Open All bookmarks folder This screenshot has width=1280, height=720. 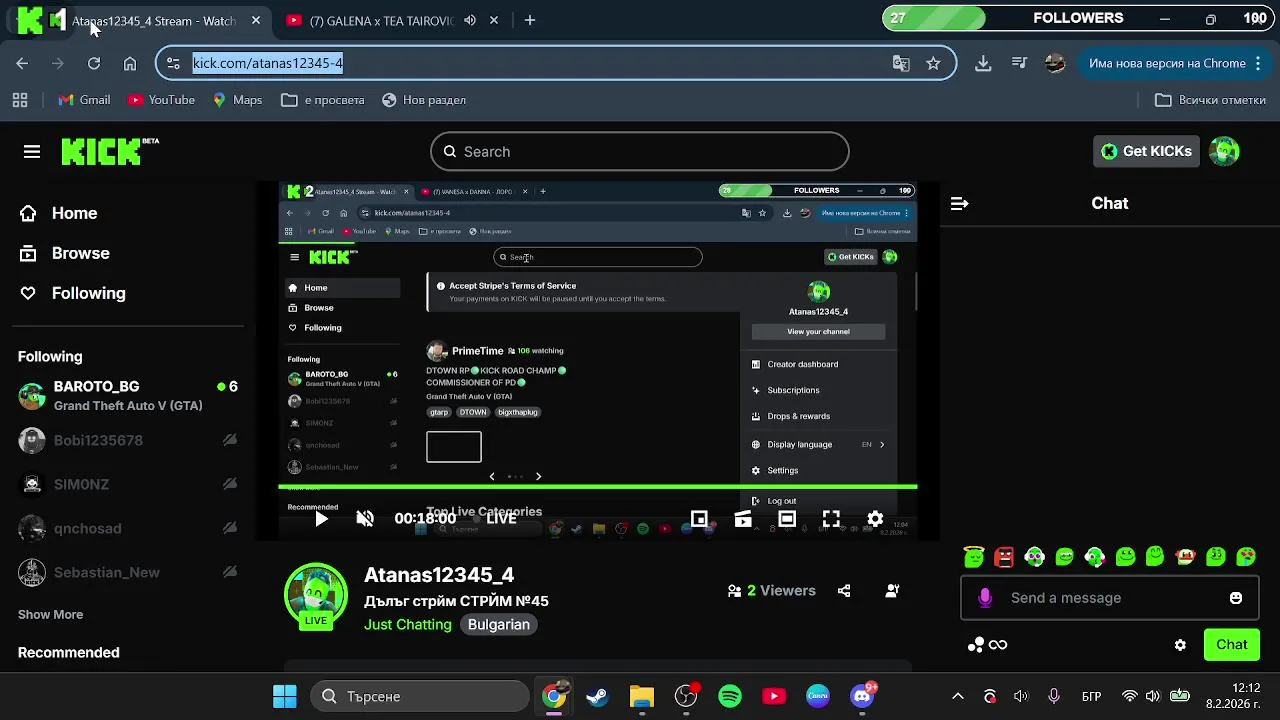1210,100
